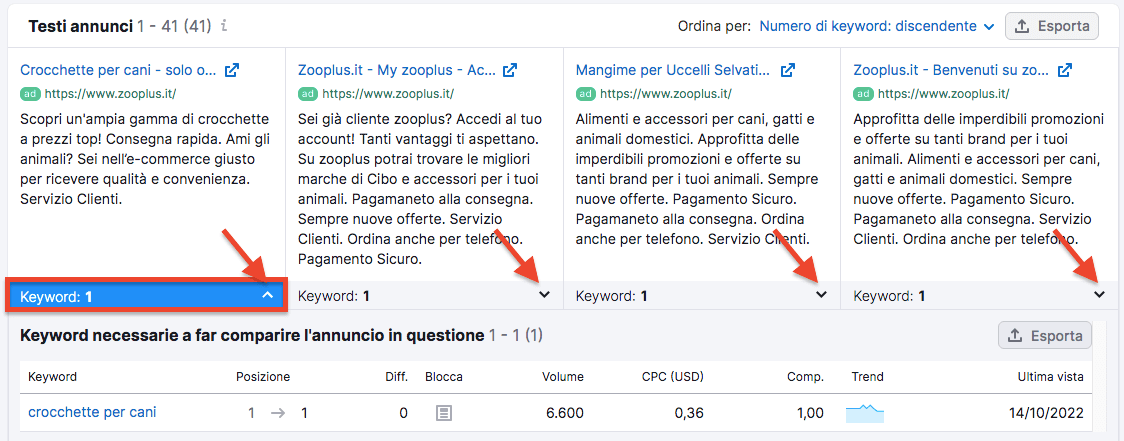Image resolution: width=1124 pixels, height=441 pixels.
Task: Click the top Esporta button
Action: coord(1052,26)
